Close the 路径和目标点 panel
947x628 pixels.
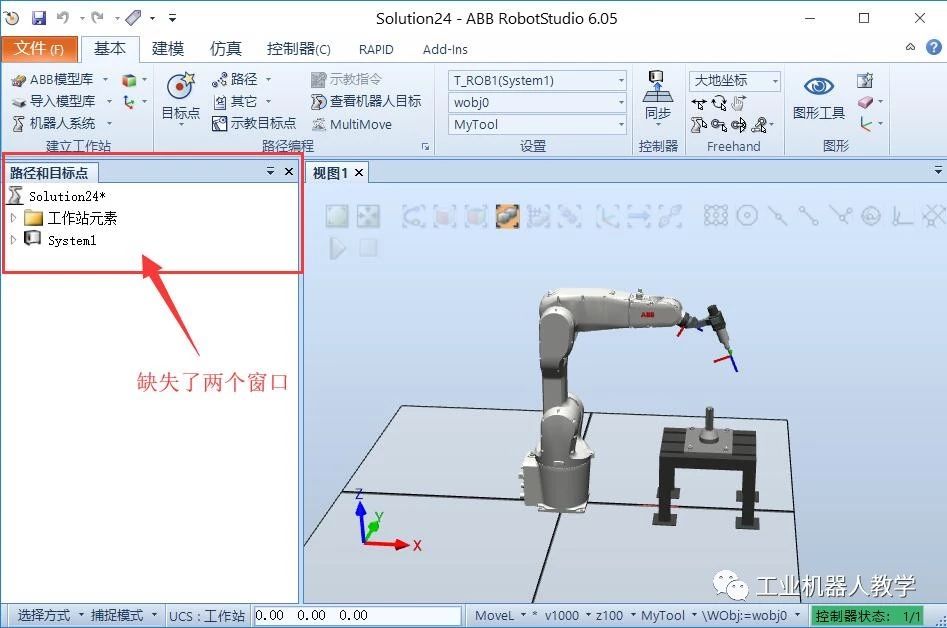point(289,171)
